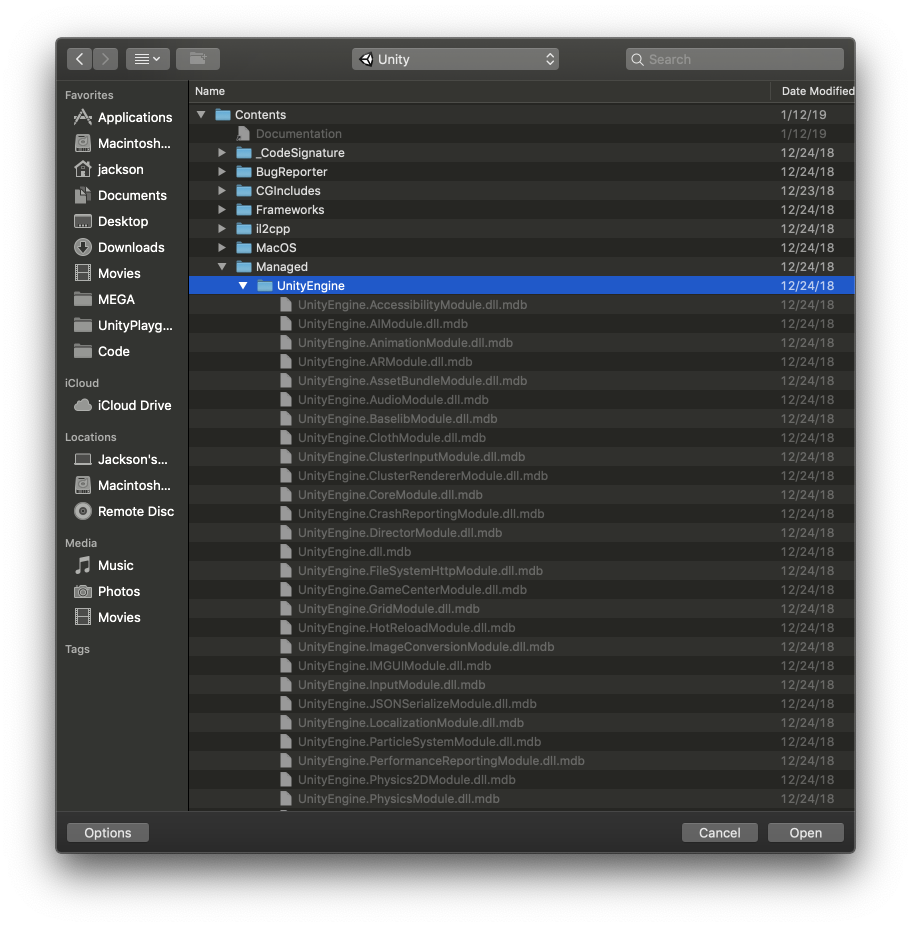Go forward with the right chevron button

(x=105, y=59)
